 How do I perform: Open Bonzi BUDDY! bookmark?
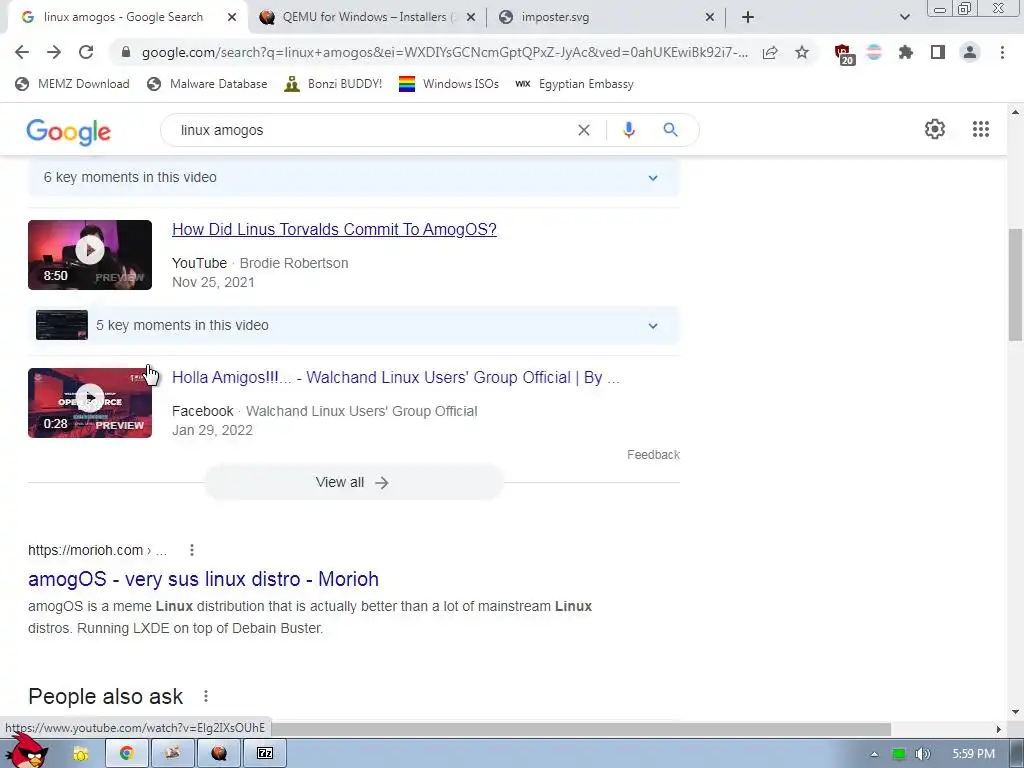[x=334, y=84]
